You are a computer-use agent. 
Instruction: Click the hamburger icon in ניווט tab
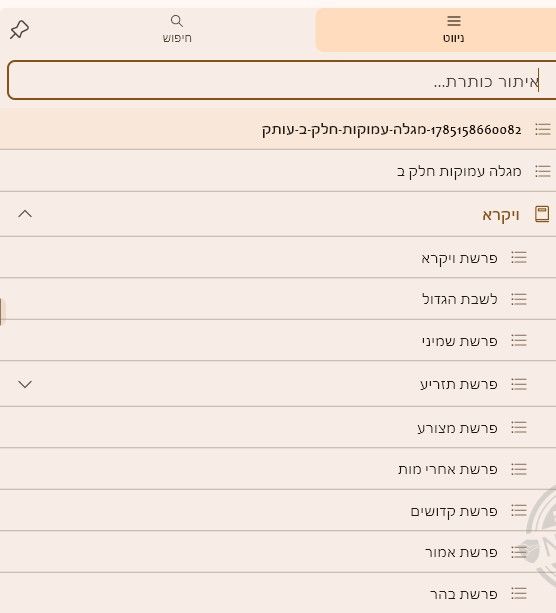454,21
